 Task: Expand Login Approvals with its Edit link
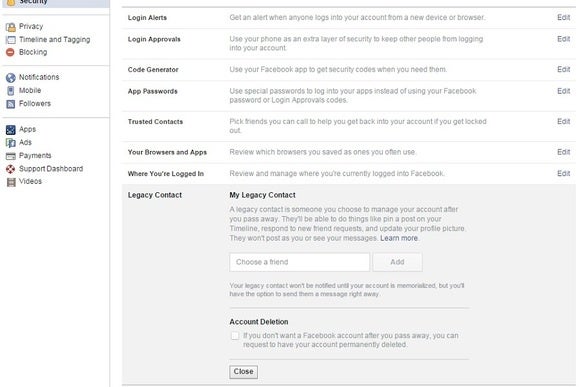coord(563,39)
